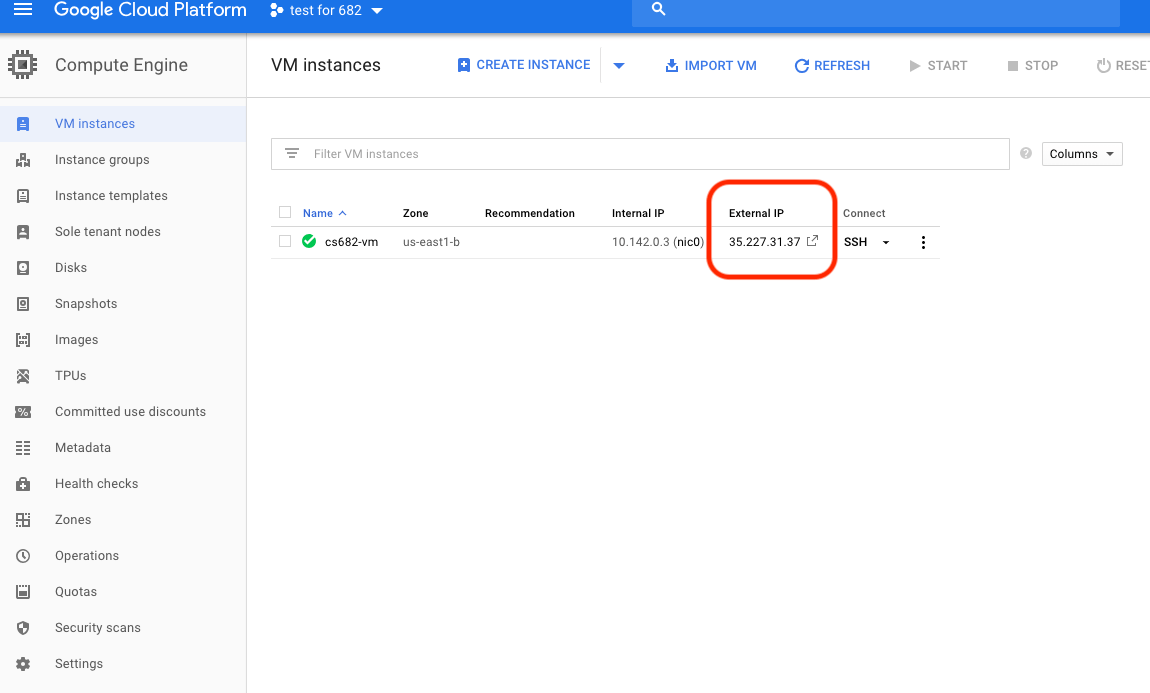The width and height of the screenshot is (1150, 693).
Task: Open more actions via three-dot menu on cs682-vm
Action: (923, 242)
